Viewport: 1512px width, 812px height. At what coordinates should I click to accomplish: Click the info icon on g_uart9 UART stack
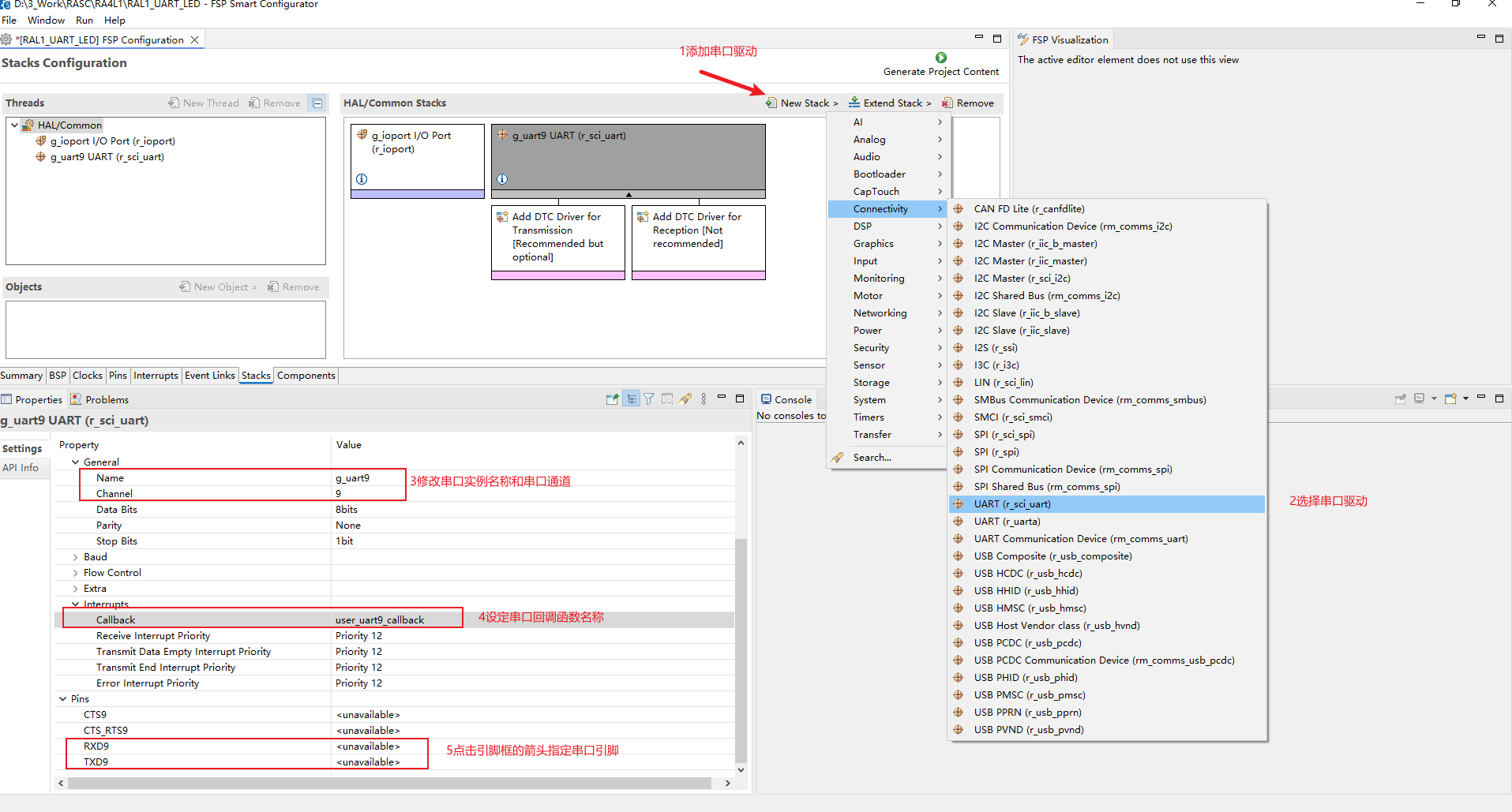pyautogui.click(x=502, y=179)
